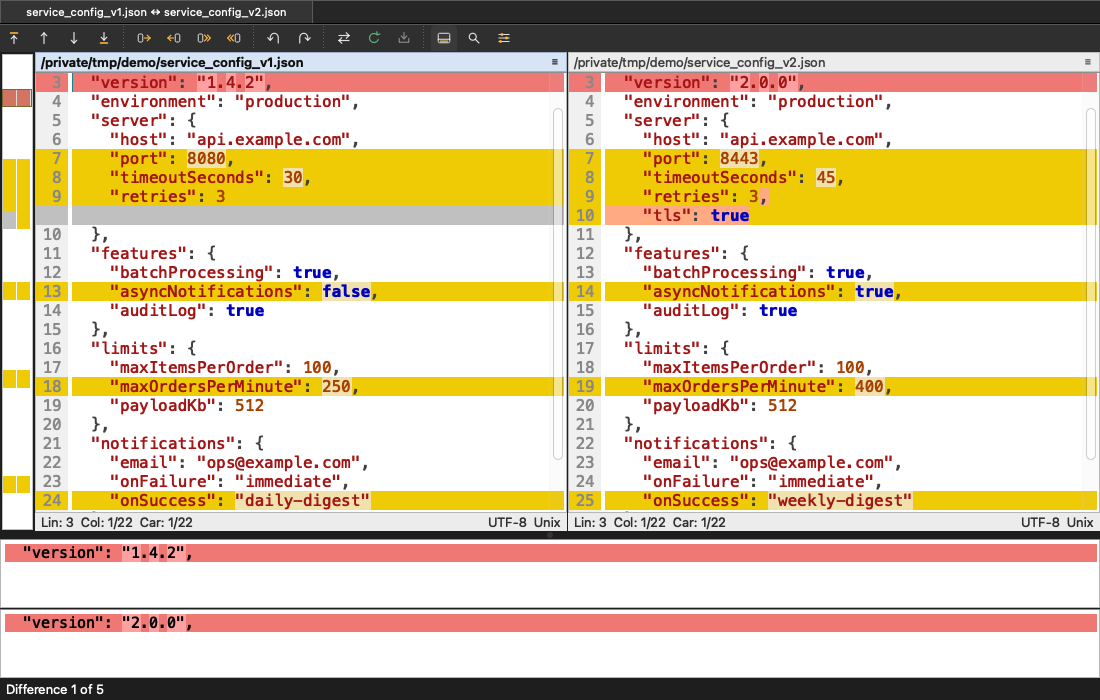Click right pane "Lin: 3 Col: 1/22" status
The width and height of the screenshot is (1100, 700).
tap(620, 523)
